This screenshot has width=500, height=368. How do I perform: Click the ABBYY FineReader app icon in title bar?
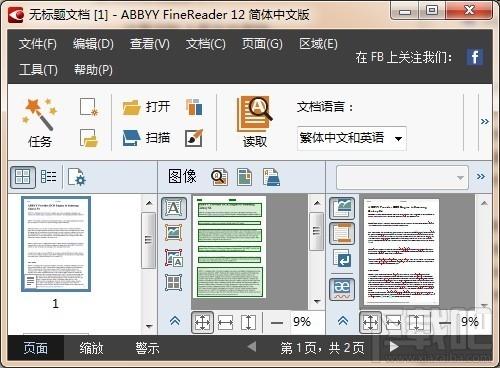coord(16,14)
